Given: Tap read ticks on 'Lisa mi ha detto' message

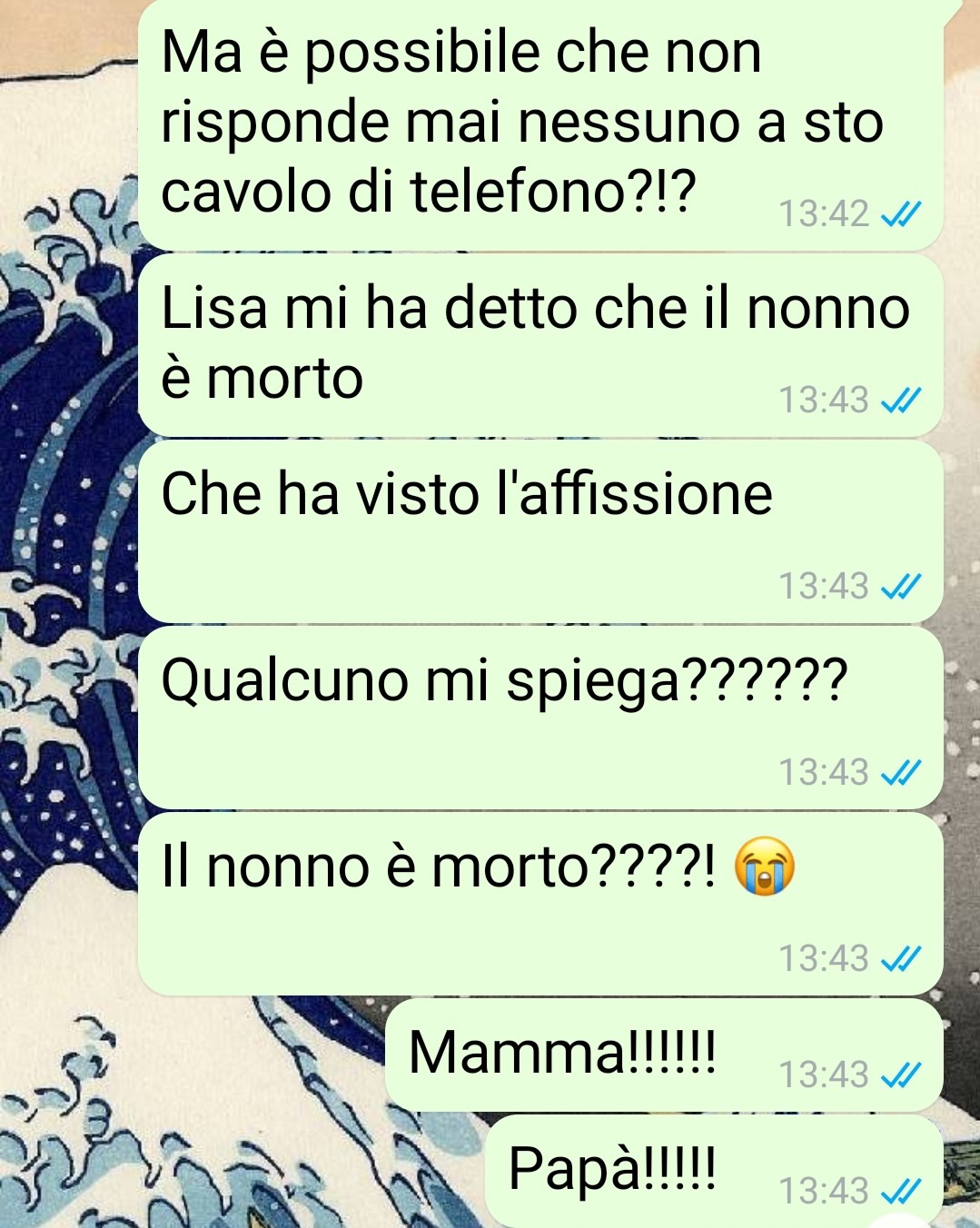Looking at the screenshot, I should click(902, 401).
